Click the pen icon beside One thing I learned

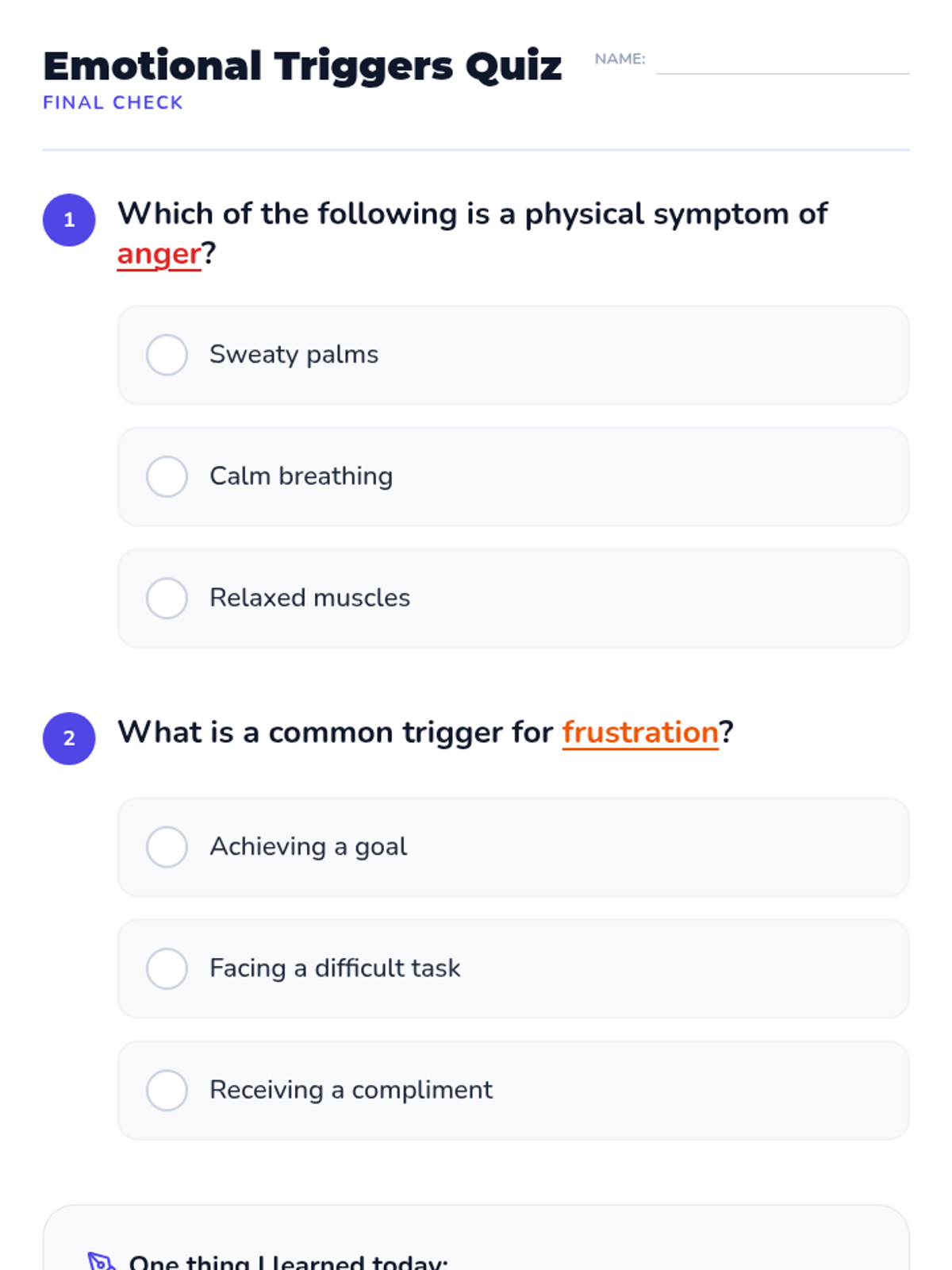pyautogui.click(x=101, y=1260)
